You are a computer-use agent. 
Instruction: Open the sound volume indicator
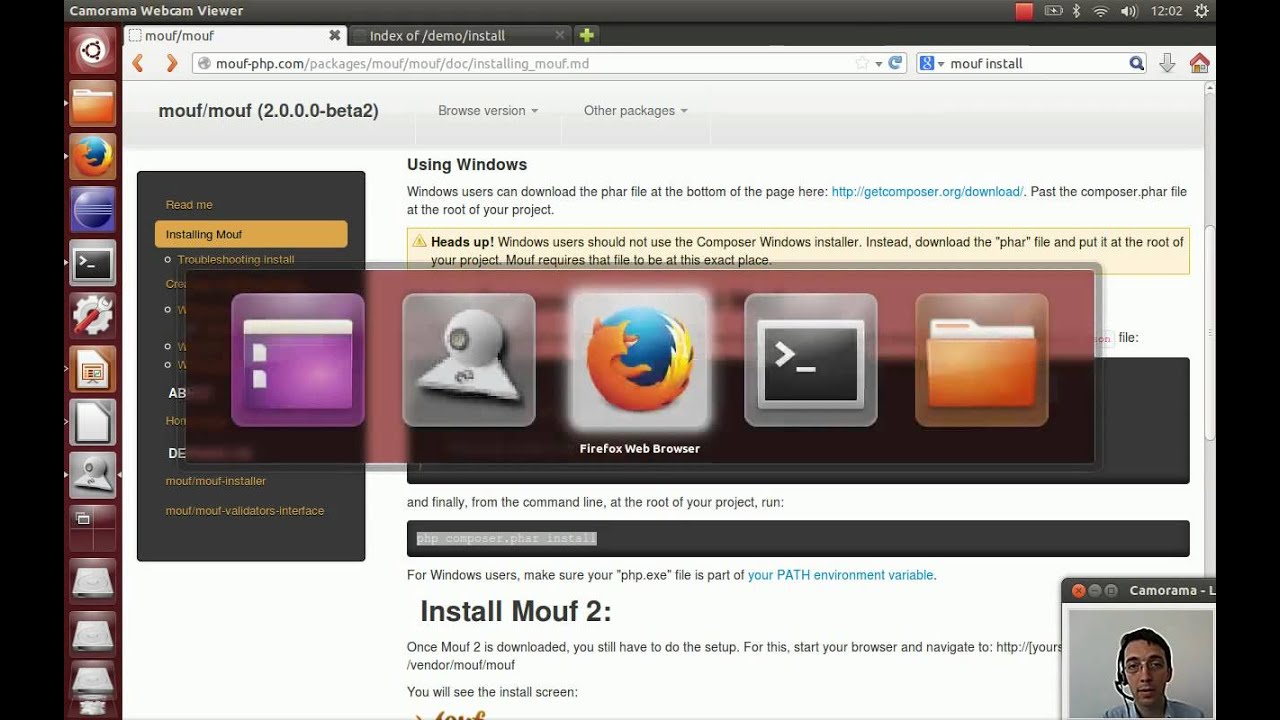tap(1129, 11)
